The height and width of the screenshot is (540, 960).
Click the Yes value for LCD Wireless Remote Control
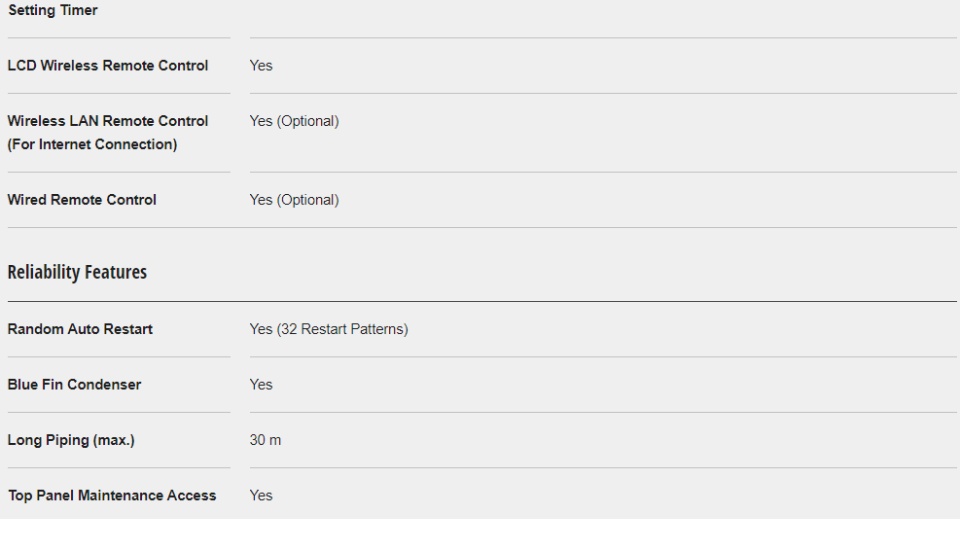click(x=261, y=66)
